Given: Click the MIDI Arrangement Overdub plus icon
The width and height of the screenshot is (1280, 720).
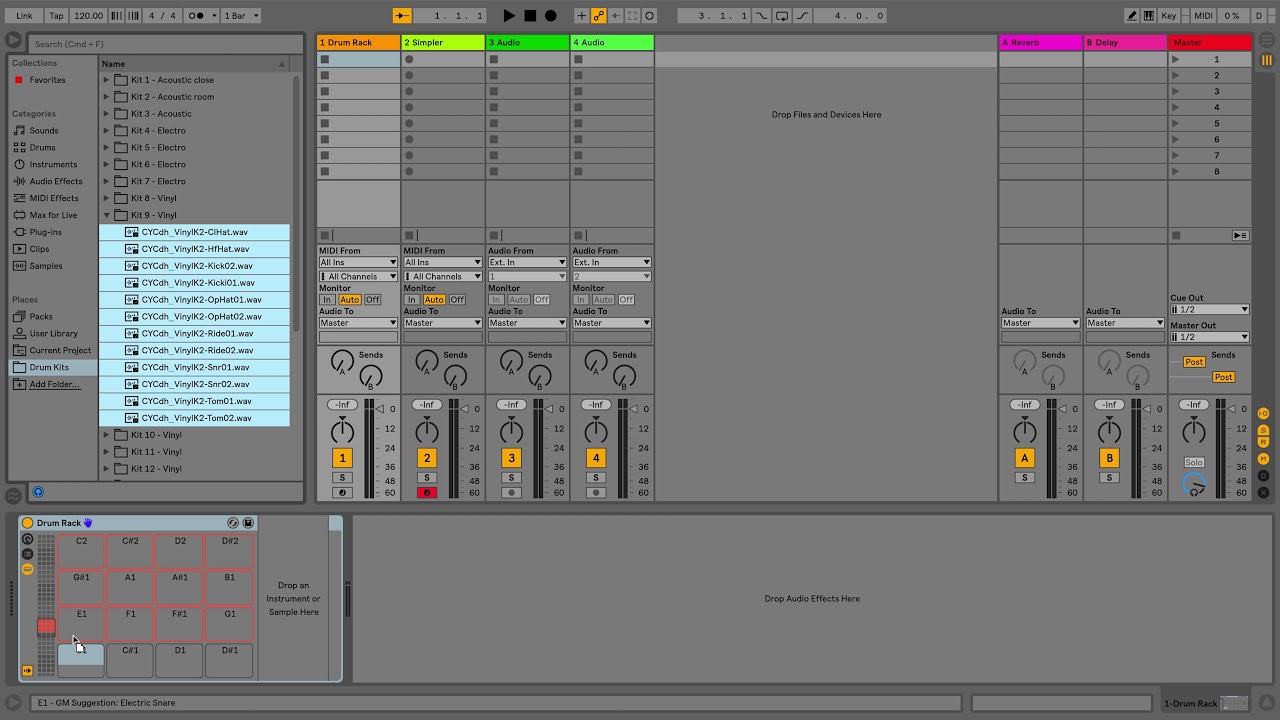Looking at the screenshot, I should 581,16.
